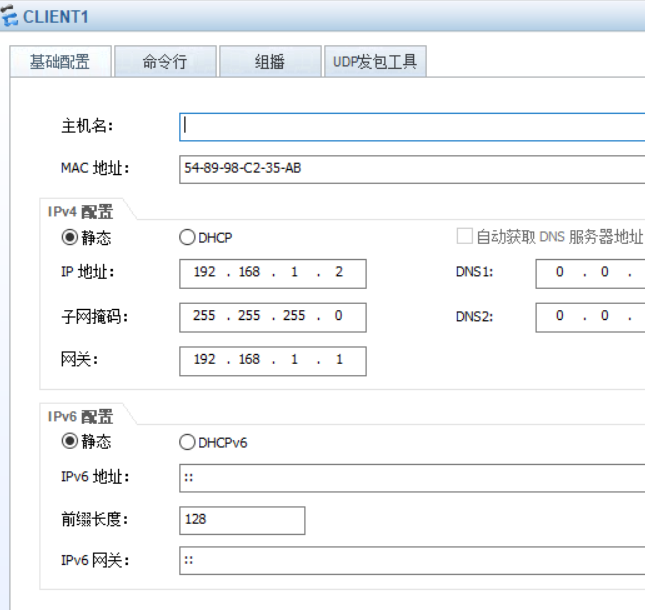Click the 前缀长度 label
Screen dimensions: 645x610
coord(95,519)
